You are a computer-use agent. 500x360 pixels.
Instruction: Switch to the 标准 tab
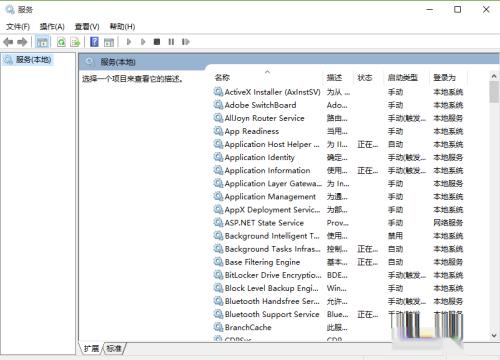pyautogui.click(x=114, y=349)
